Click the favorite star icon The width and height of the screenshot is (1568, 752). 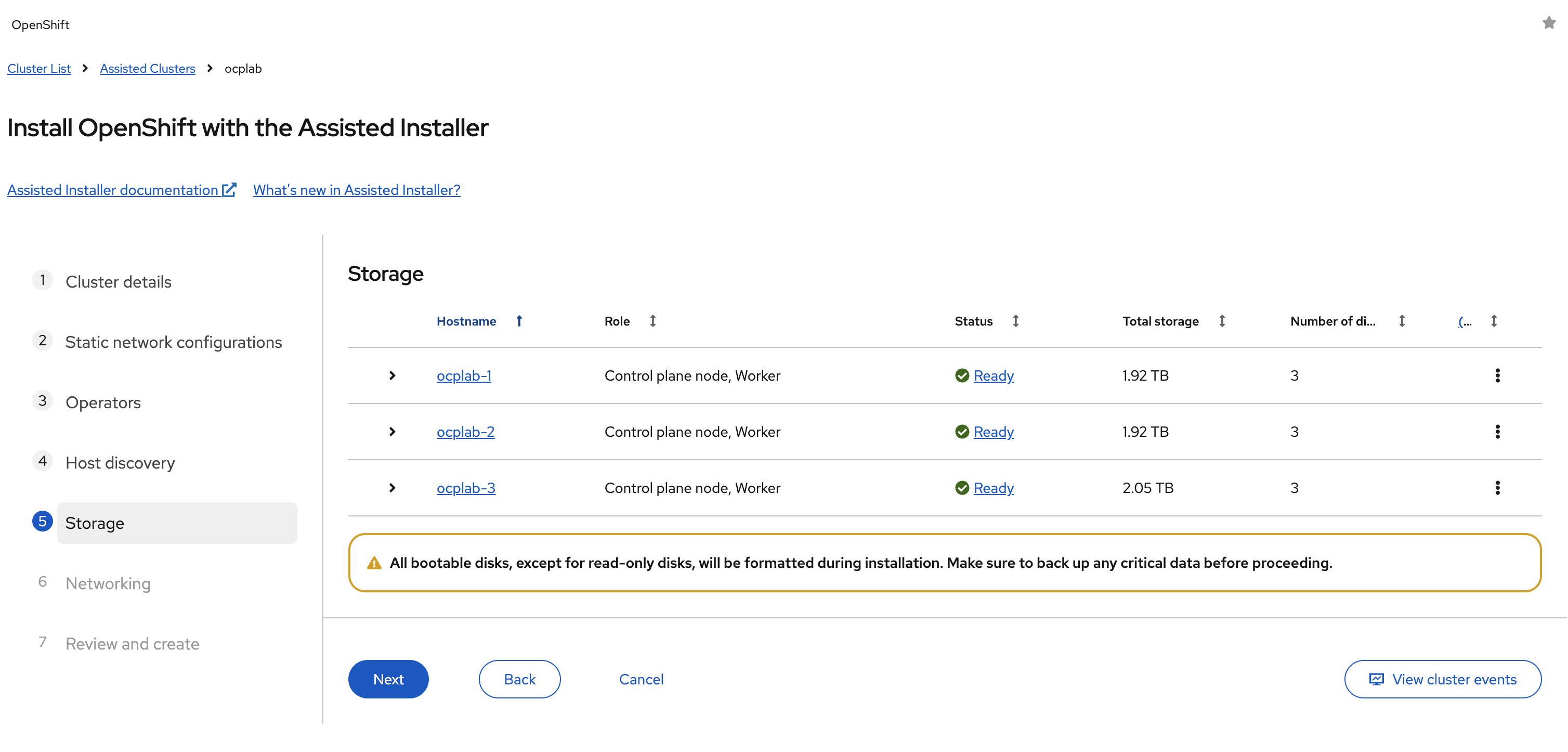point(1549,23)
